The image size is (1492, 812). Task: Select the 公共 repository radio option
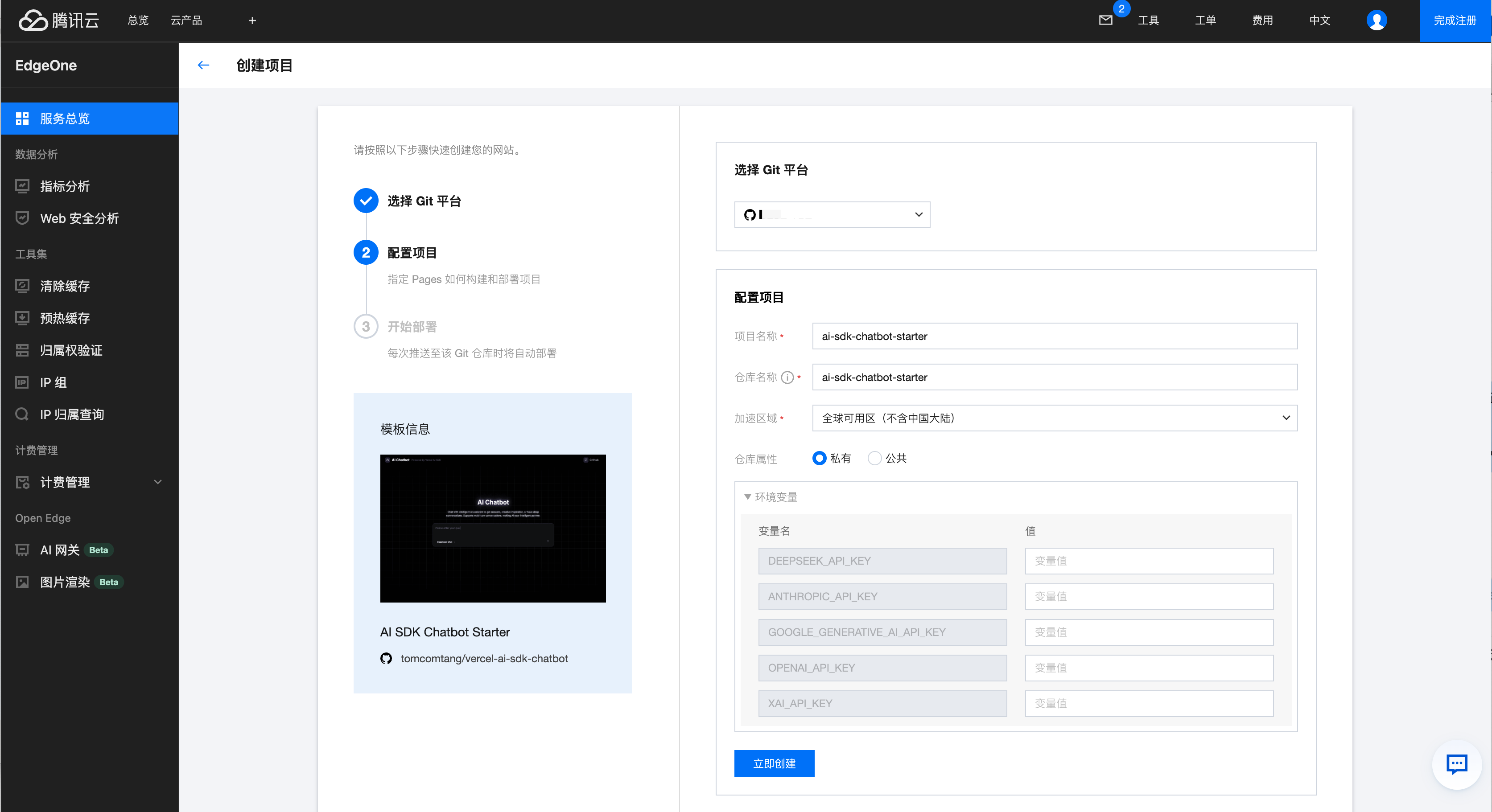pyautogui.click(x=874, y=459)
